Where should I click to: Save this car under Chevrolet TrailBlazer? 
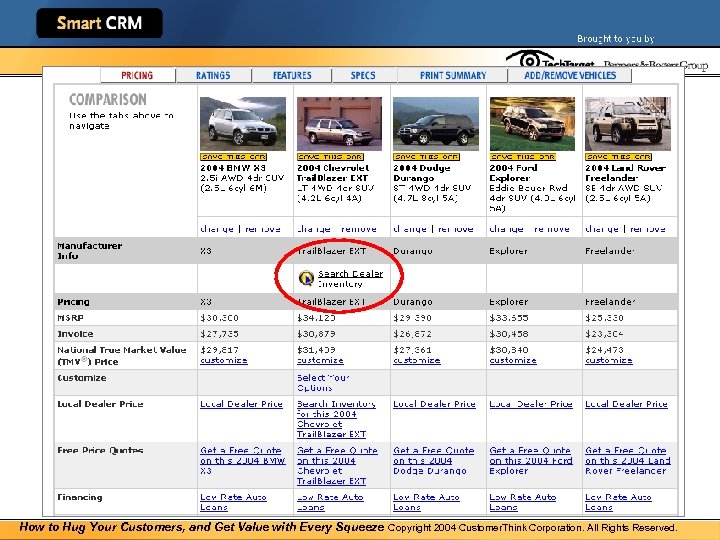(330, 157)
